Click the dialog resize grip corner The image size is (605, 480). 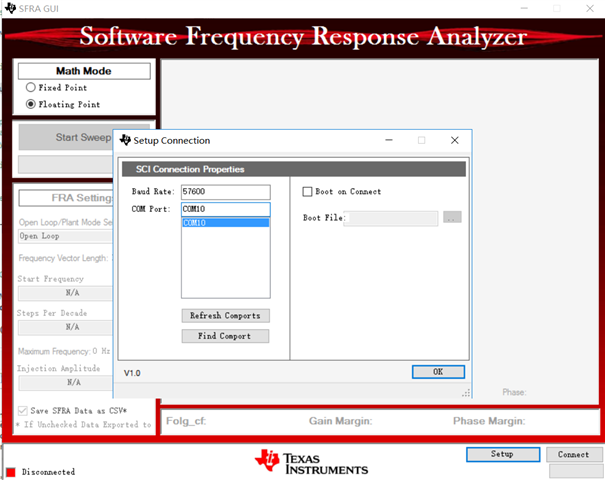tap(466, 393)
